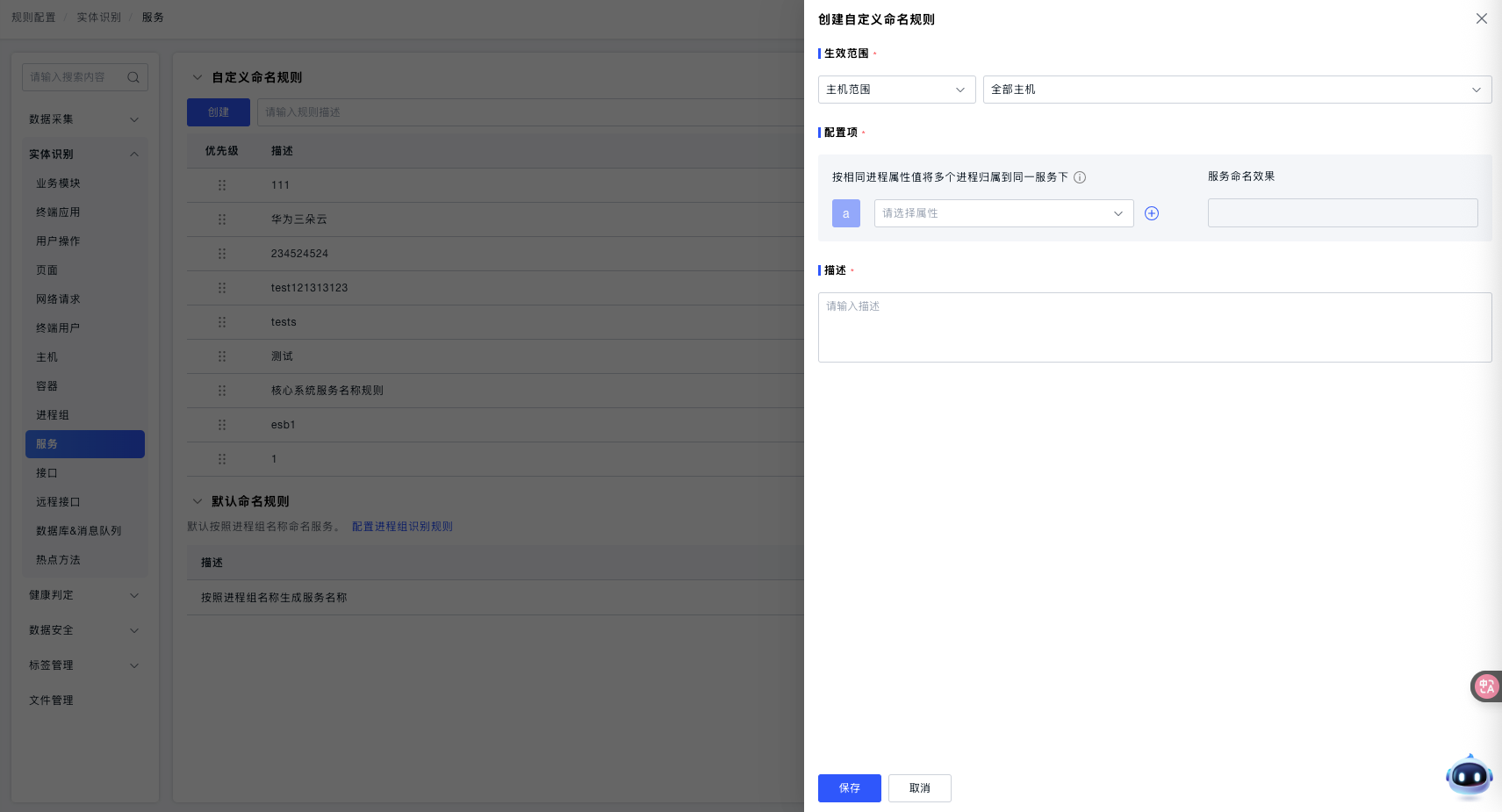This screenshot has width=1502, height=812.
Task: Click drag handle for the esb1 rule
Action: pos(222,425)
